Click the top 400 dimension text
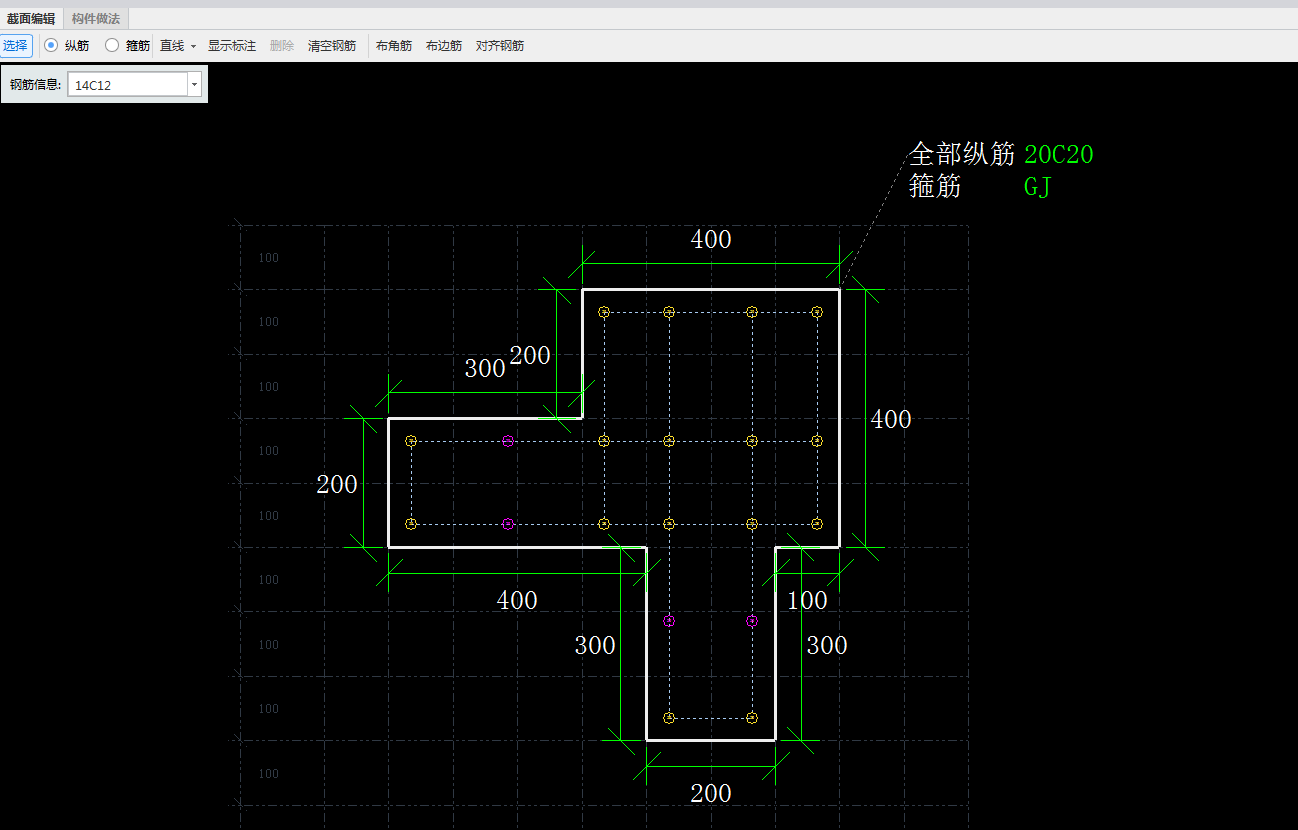The height and width of the screenshot is (830, 1298). click(711, 240)
